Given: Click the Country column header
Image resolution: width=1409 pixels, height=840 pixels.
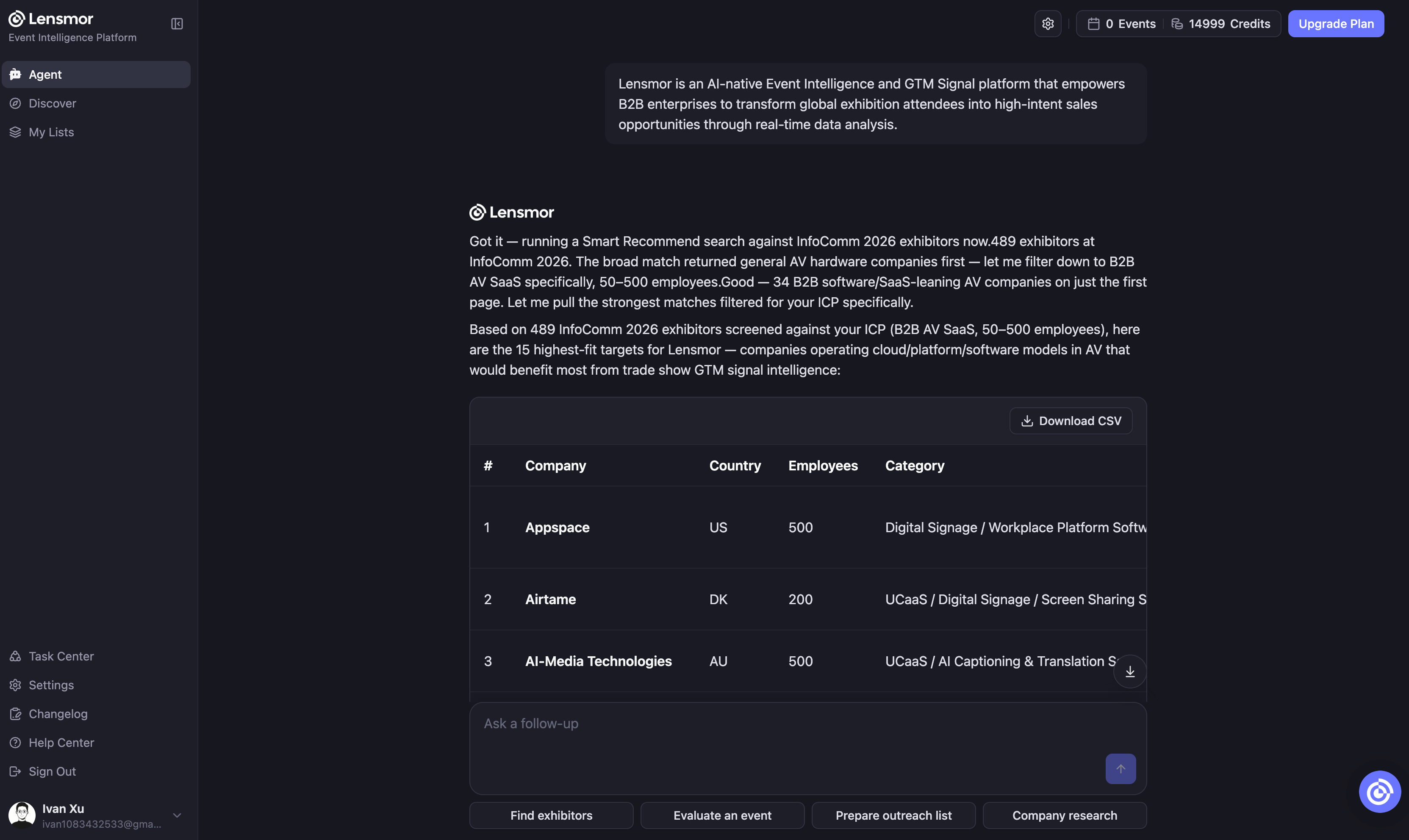Looking at the screenshot, I should coord(735,465).
